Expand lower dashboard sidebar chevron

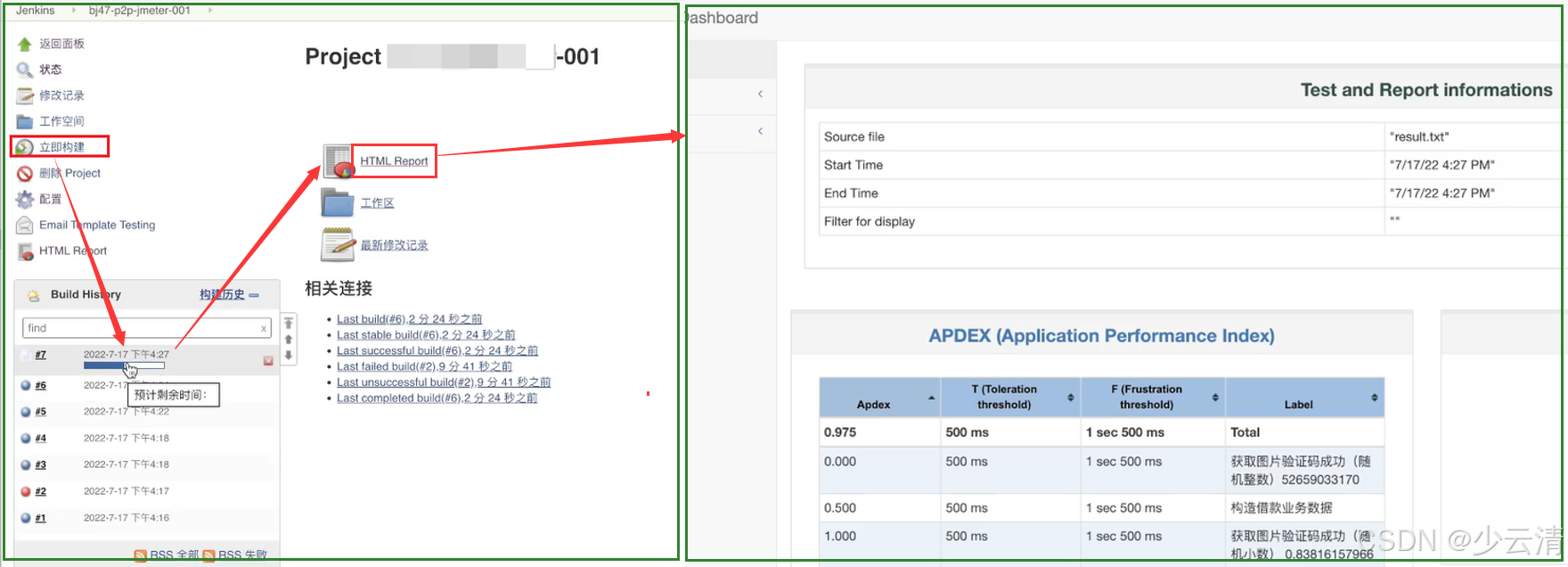760,131
